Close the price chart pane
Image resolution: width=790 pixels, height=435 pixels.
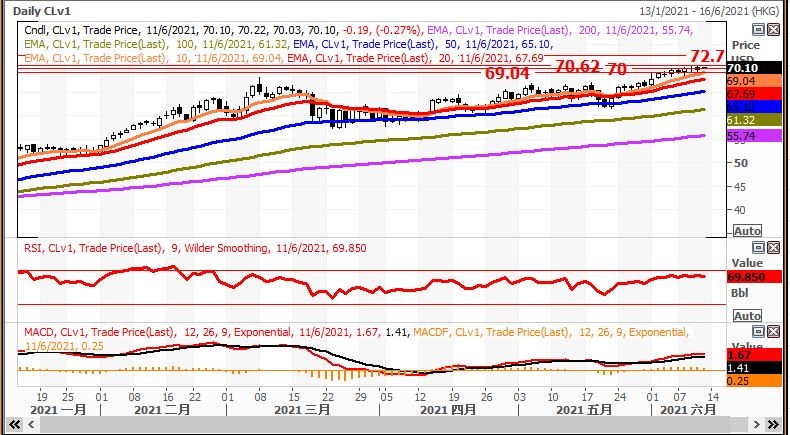[x=771, y=30]
